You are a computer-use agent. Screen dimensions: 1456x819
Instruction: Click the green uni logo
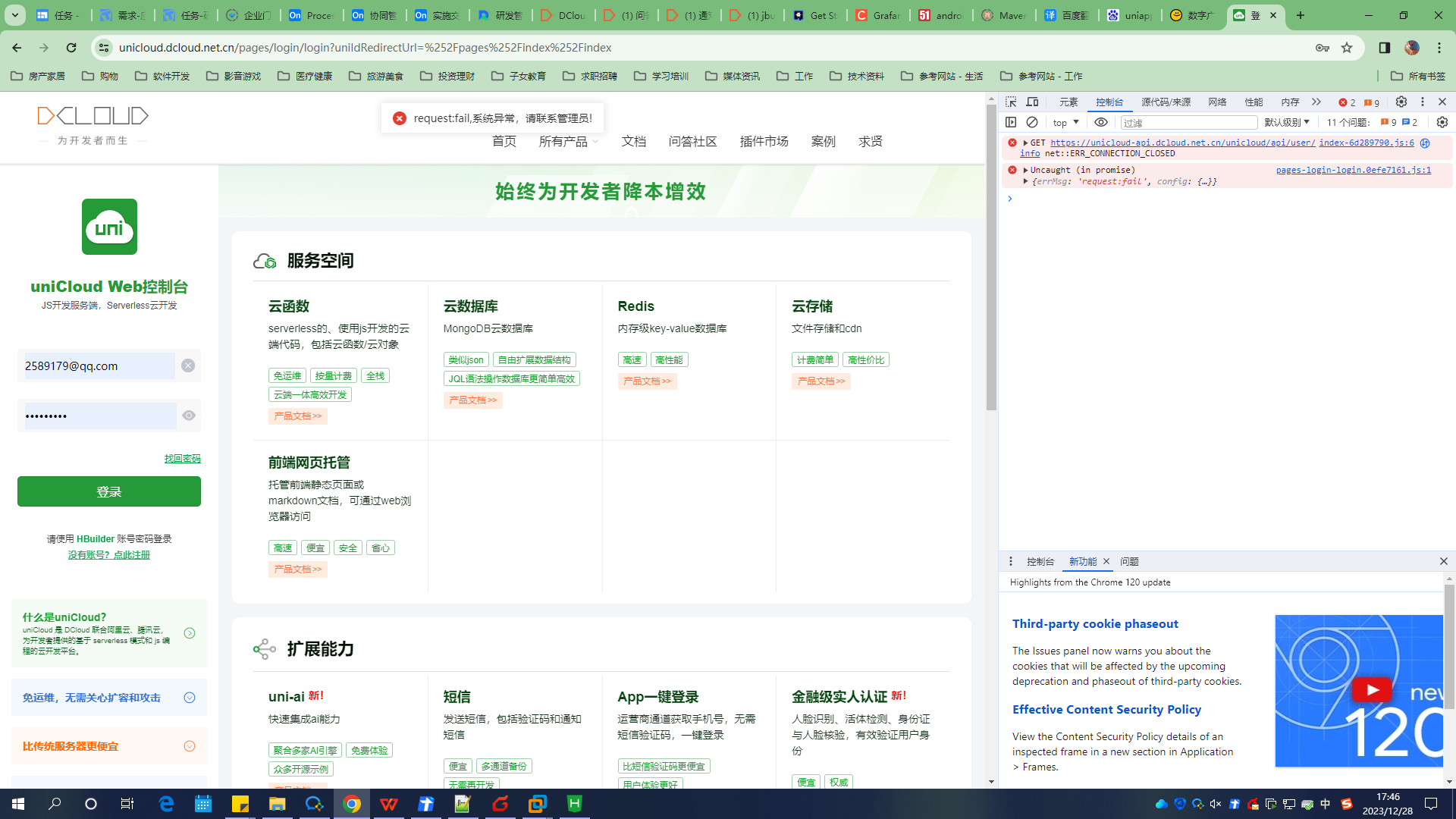[x=109, y=227]
